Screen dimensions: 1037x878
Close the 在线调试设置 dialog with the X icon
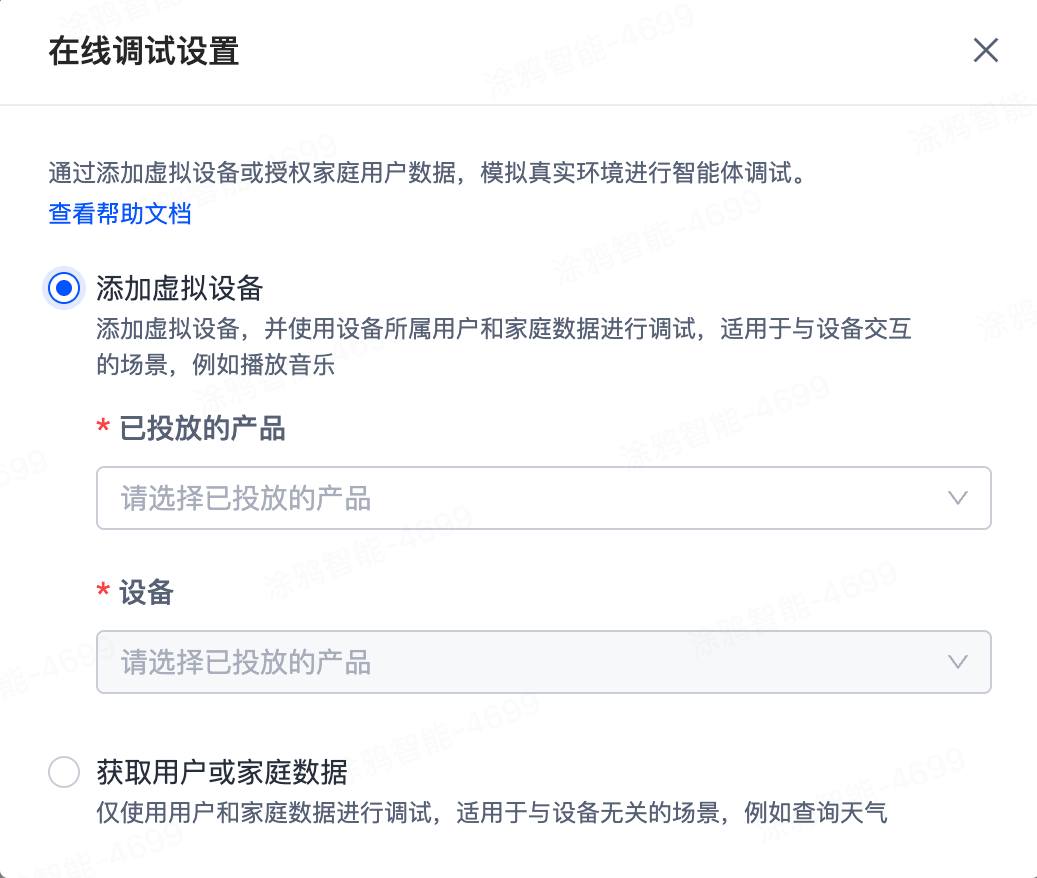click(985, 50)
